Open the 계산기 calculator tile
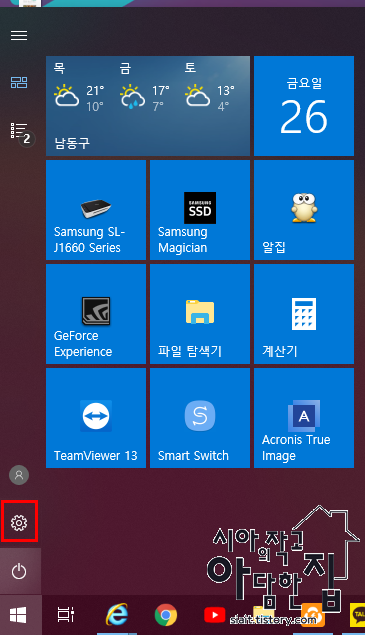This screenshot has height=635, width=365. tap(304, 314)
